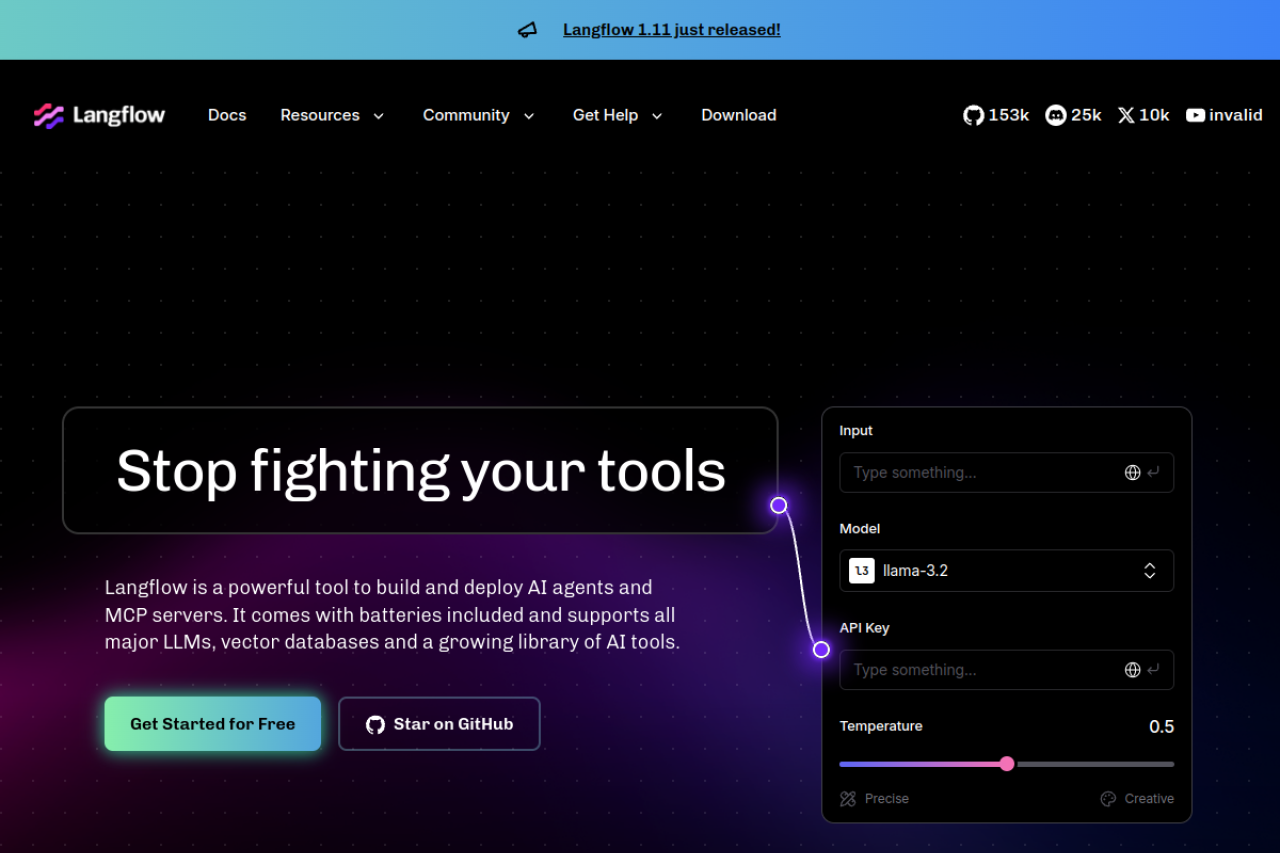Click the Temperature slider handle

coord(1007,764)
